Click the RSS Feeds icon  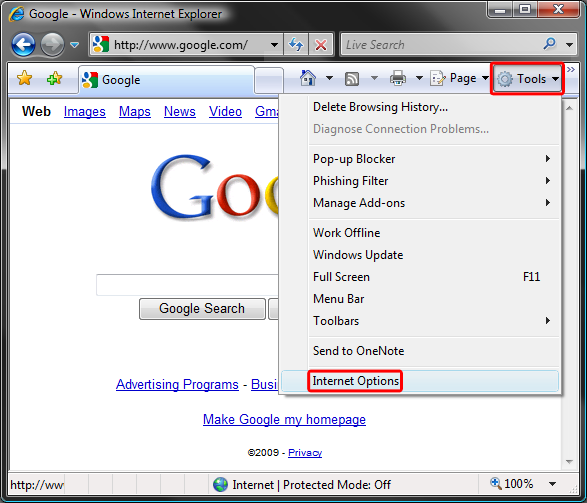point(352,79)
